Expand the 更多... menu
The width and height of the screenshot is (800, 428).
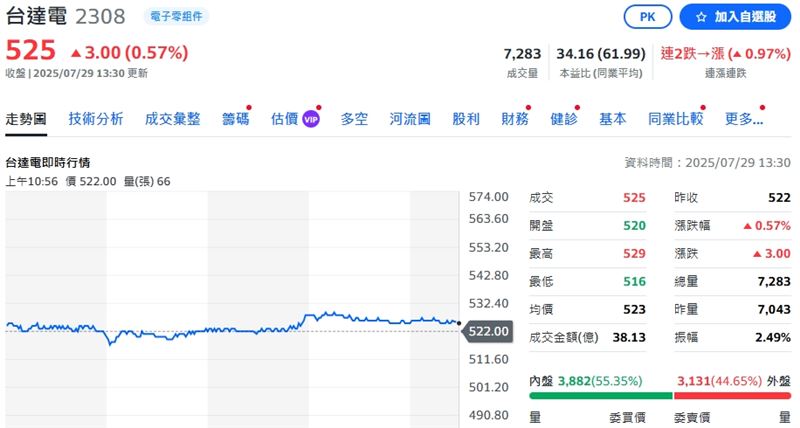point(744,119)
